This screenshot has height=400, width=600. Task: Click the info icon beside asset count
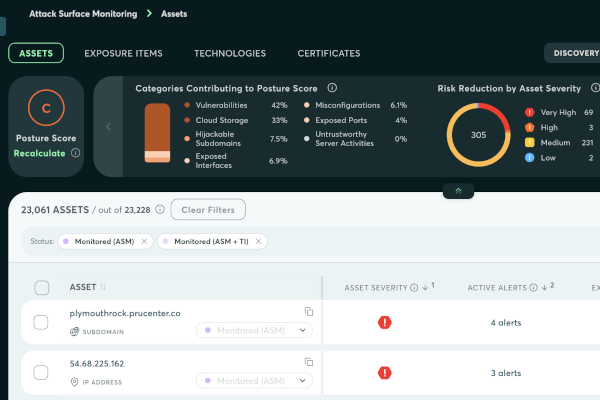[x=160, y=210]
